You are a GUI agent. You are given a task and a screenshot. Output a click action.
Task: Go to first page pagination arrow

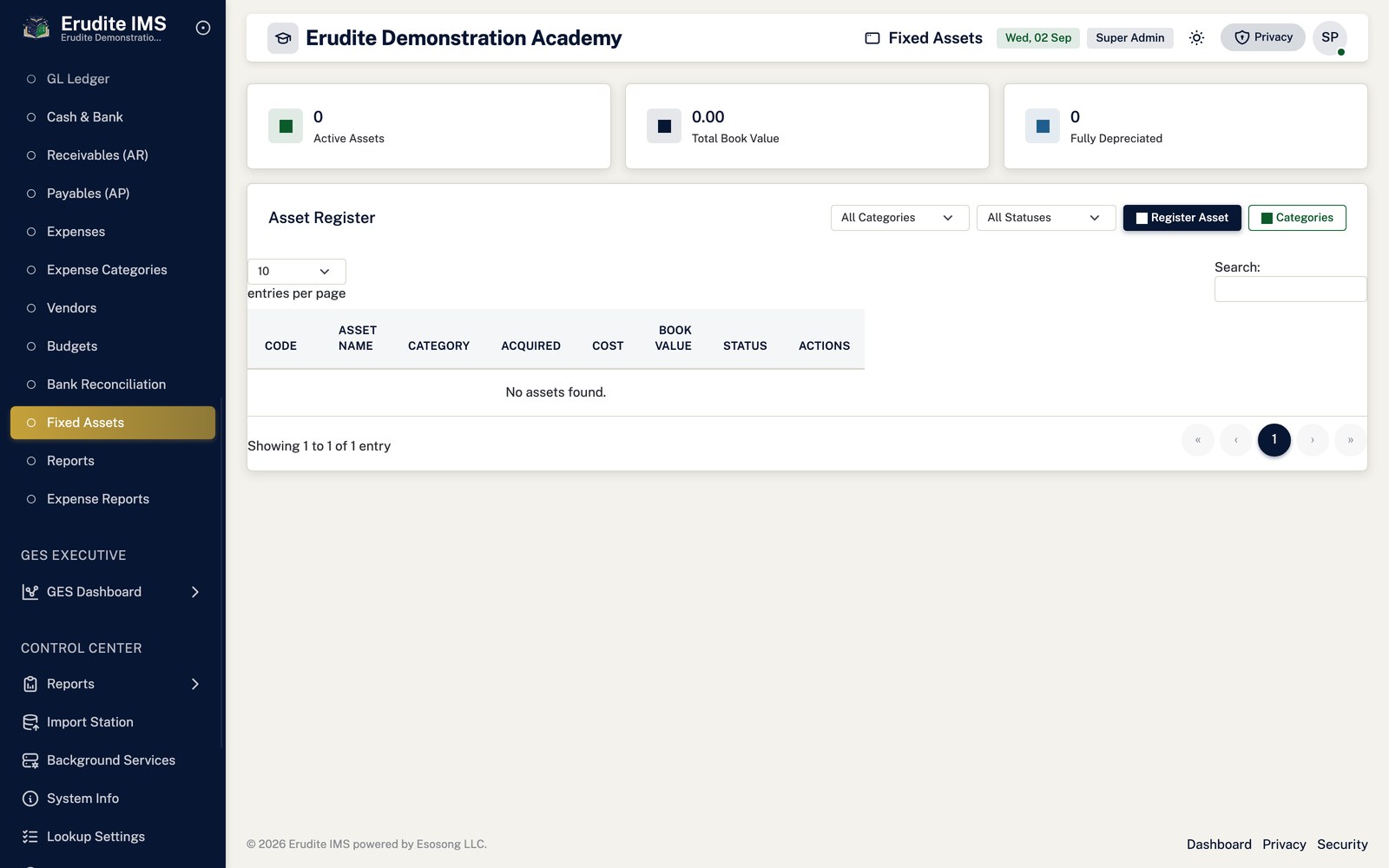pyautogui.click(x=1198, y=440)
